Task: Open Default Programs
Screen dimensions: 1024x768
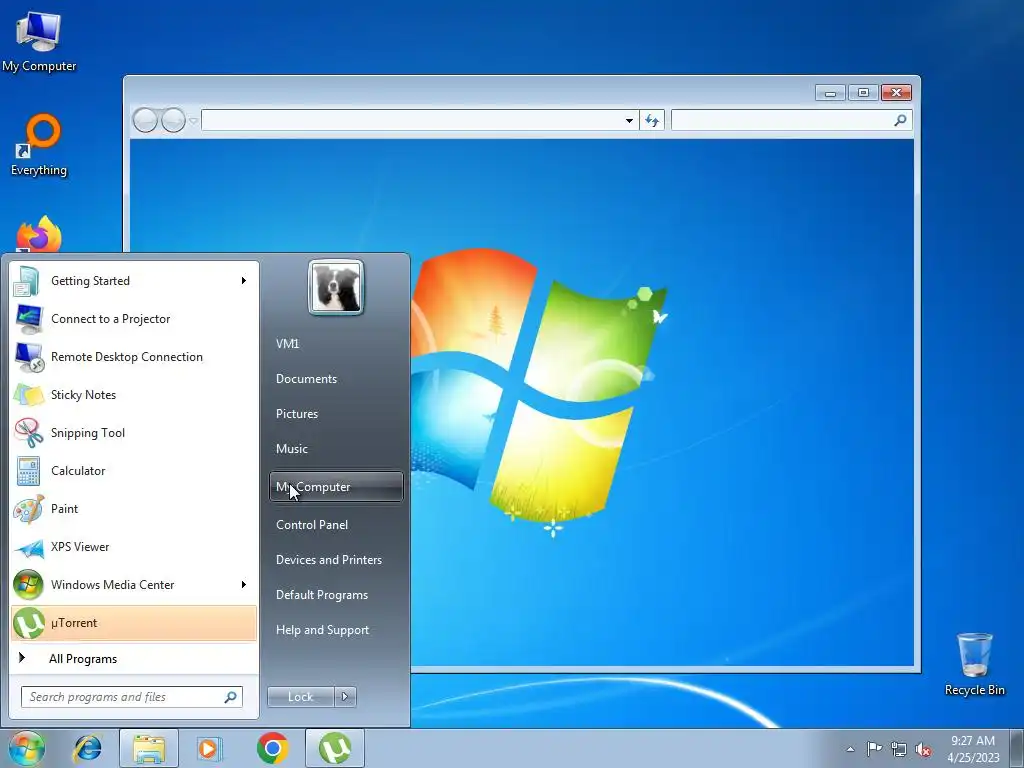Action: click(322, 595)
